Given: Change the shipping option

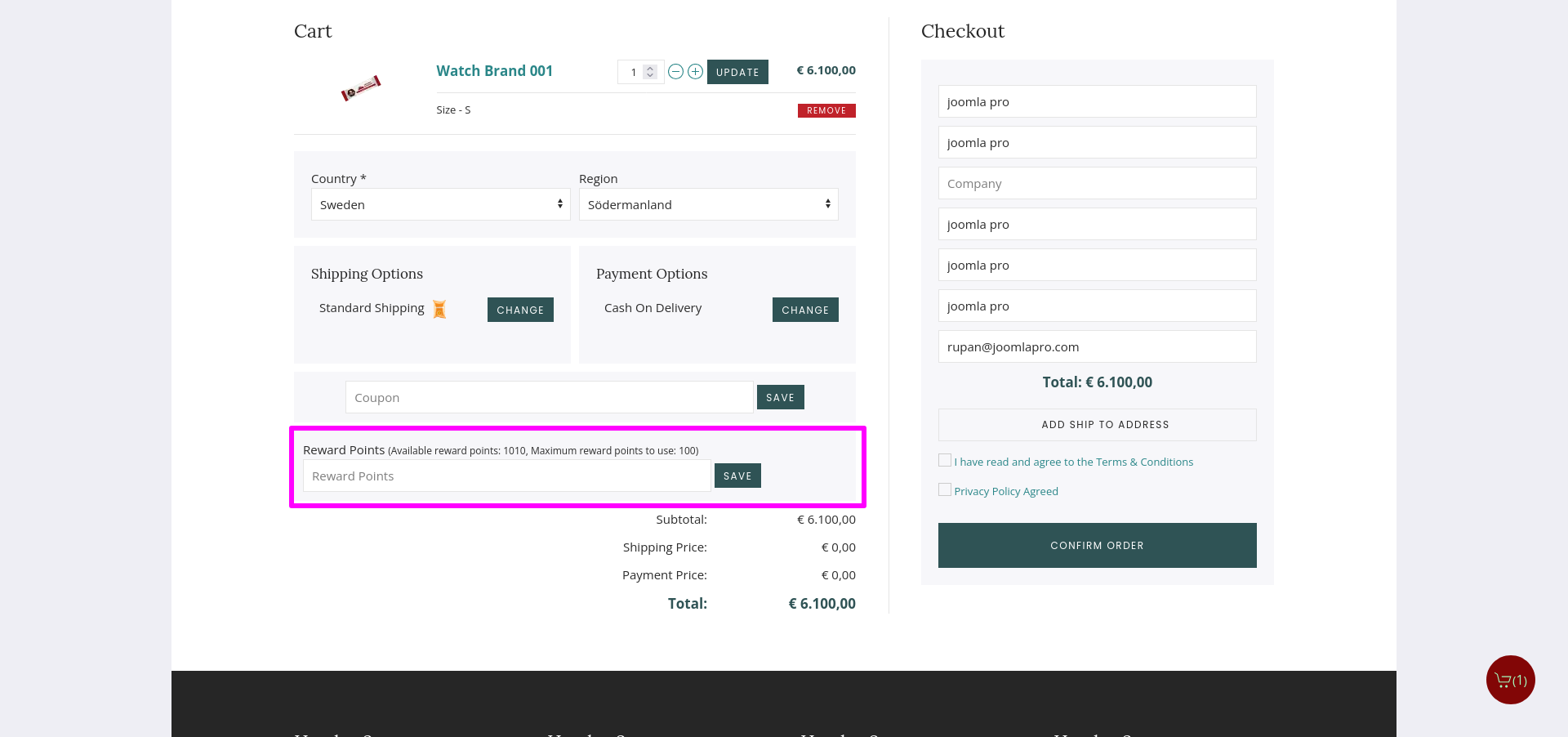Looking at the screenshot, I should 520,310.
